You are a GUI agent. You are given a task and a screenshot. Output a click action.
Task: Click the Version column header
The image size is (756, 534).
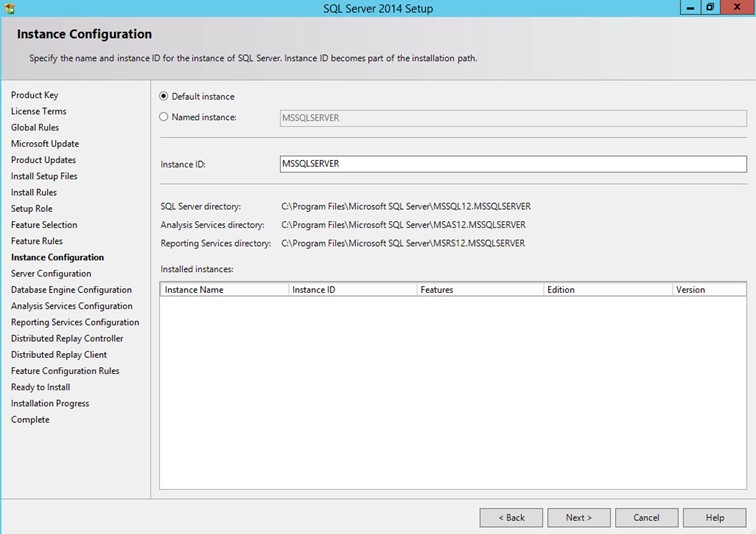[x=709, y=290]
